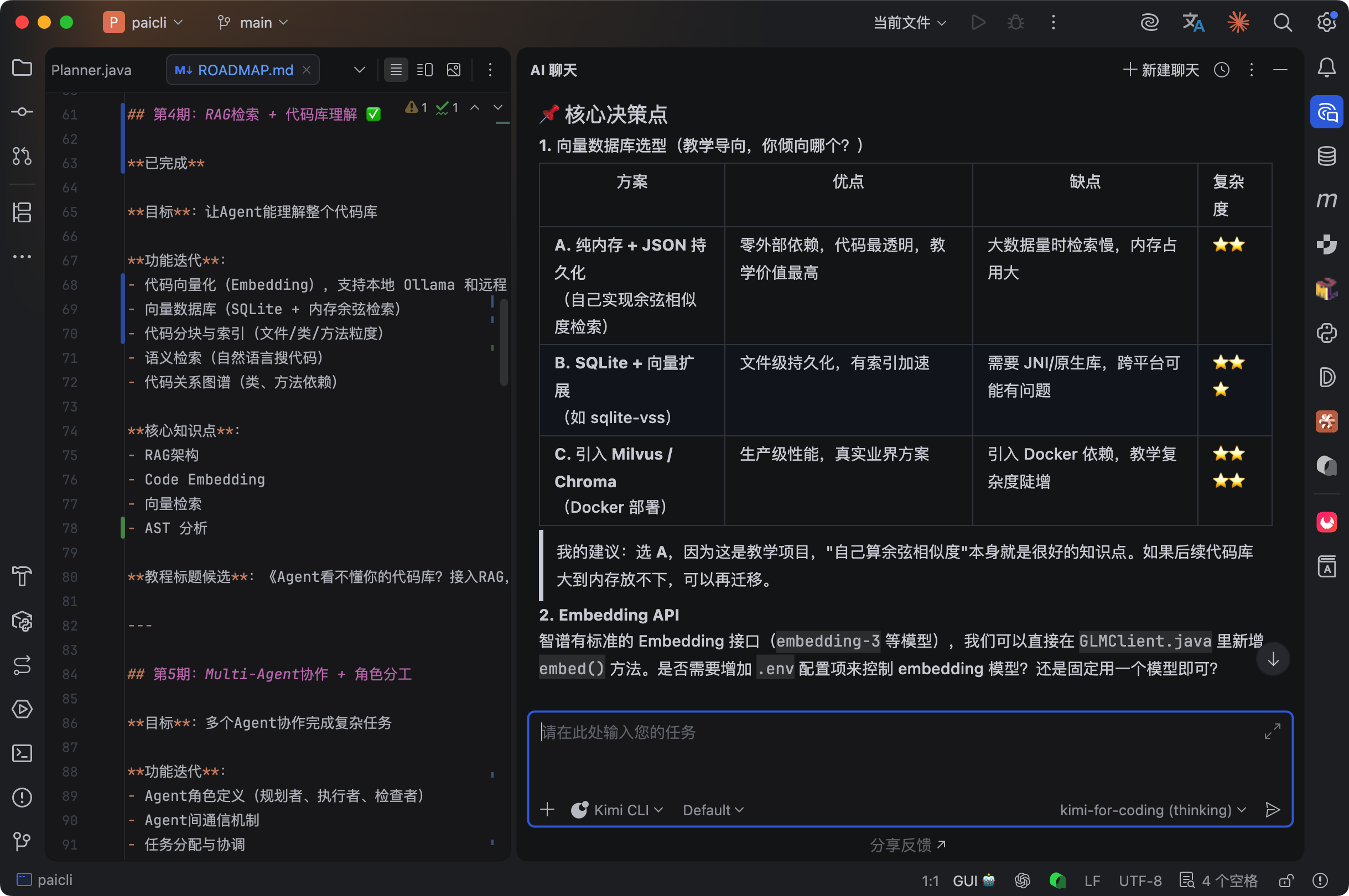The width and height of the screenshot is (1349, 896).
Task: Send the chat message
Action: pyautogui.click(x=1273, y=810)
